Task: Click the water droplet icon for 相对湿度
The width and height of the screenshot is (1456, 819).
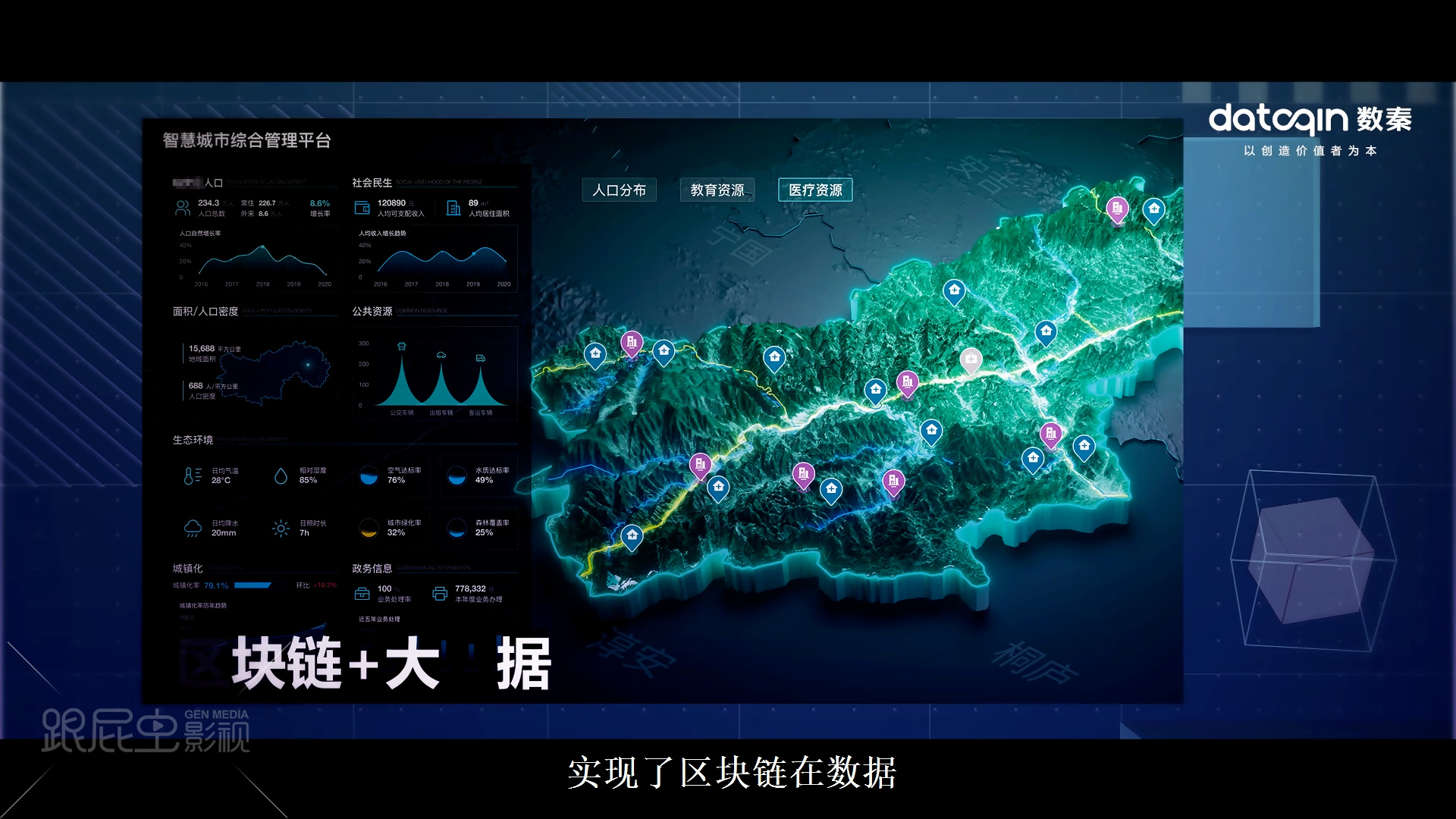Action: point(281,475)
